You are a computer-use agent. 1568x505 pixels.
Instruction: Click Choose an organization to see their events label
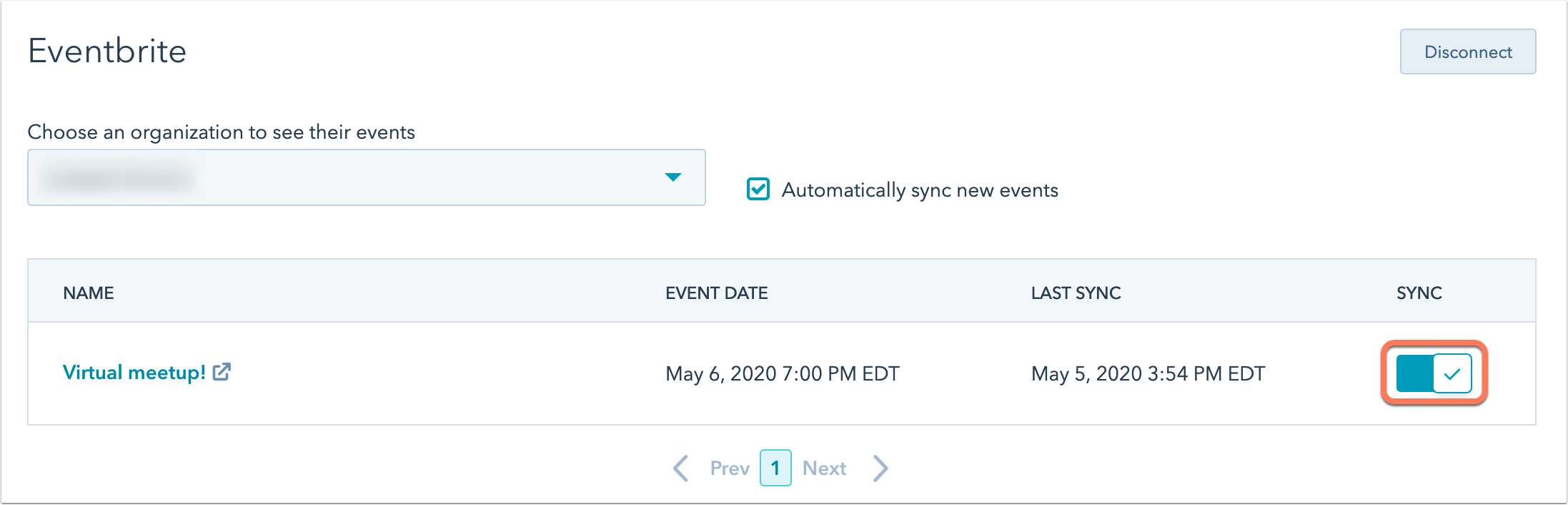221,132
